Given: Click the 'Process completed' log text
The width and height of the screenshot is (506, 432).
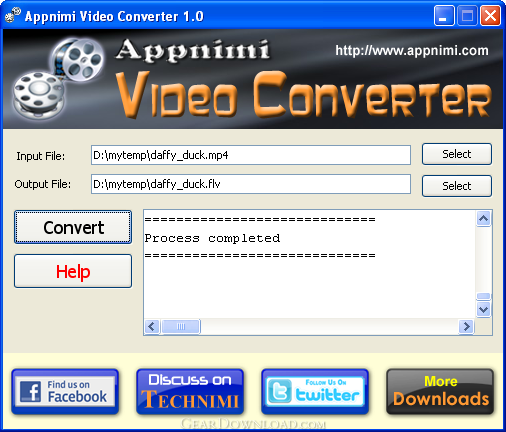Looking at the screenshot, I should coord(212,238).
